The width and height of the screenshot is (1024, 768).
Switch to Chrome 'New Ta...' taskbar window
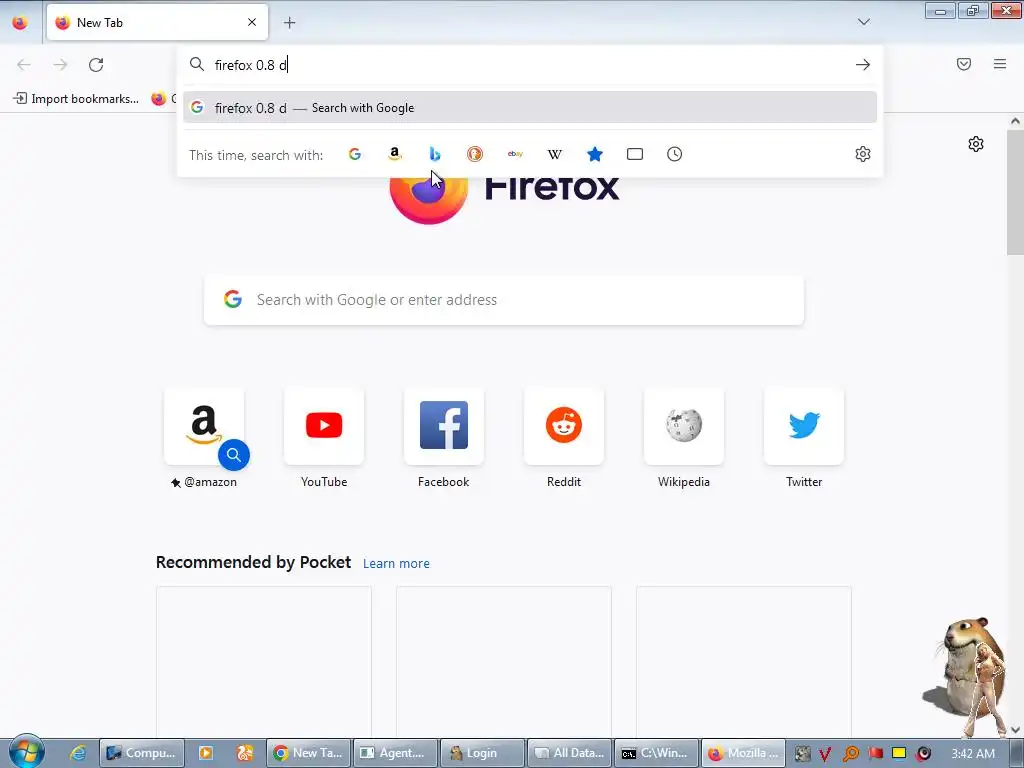[x=308, y=753]
